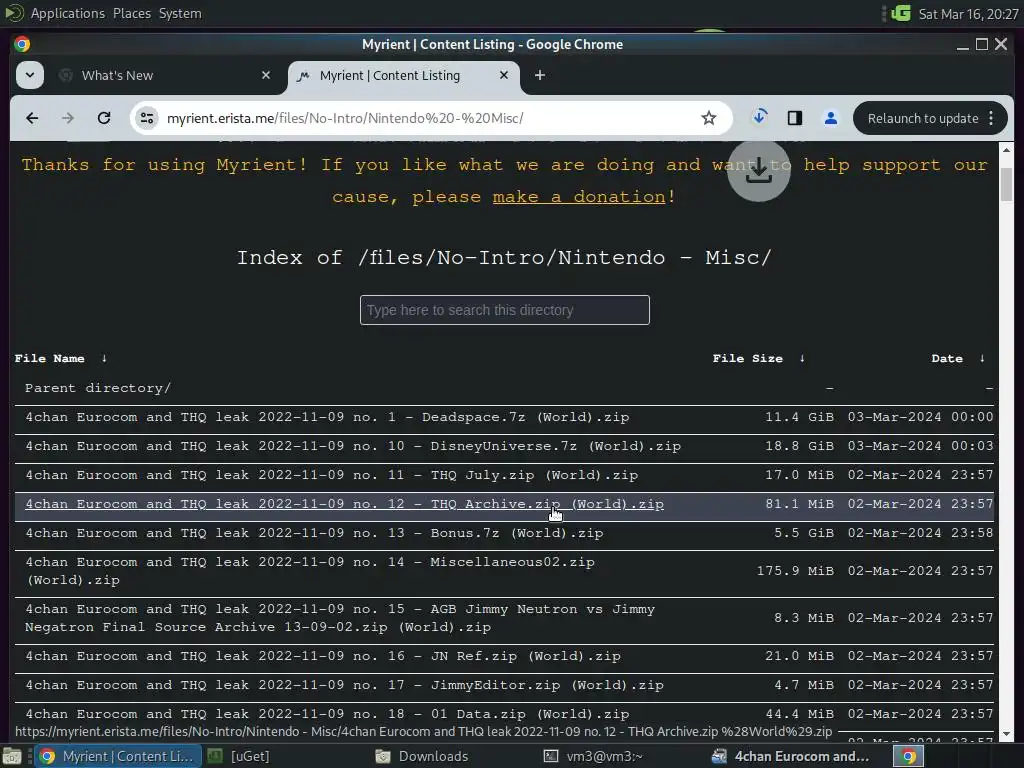Image resolution: width=1024 pixels, height=768 pixels.
Task: Open the Chrome downloads toolbar icon
Action: click(760, 118)
